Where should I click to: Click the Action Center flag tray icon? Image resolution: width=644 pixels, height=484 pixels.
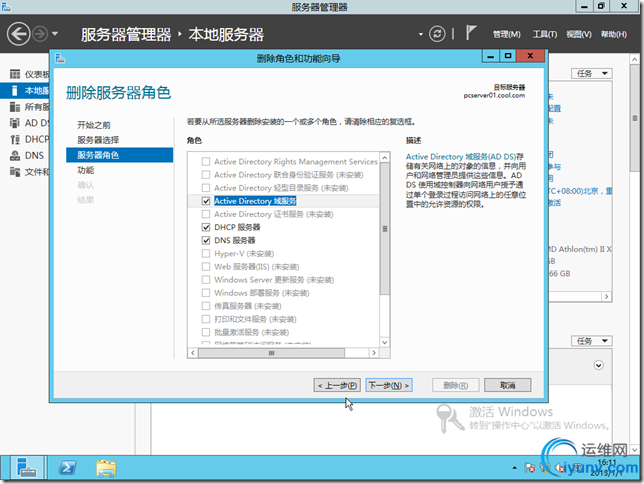tap(529, 468)
